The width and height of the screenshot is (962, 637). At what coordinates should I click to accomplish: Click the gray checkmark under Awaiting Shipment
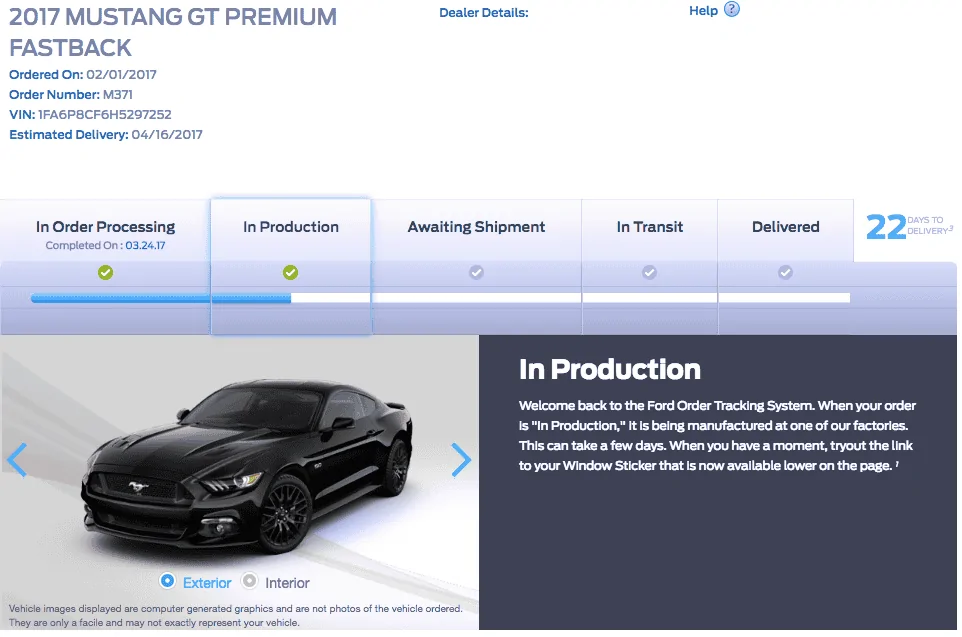[x=477, y=272]
